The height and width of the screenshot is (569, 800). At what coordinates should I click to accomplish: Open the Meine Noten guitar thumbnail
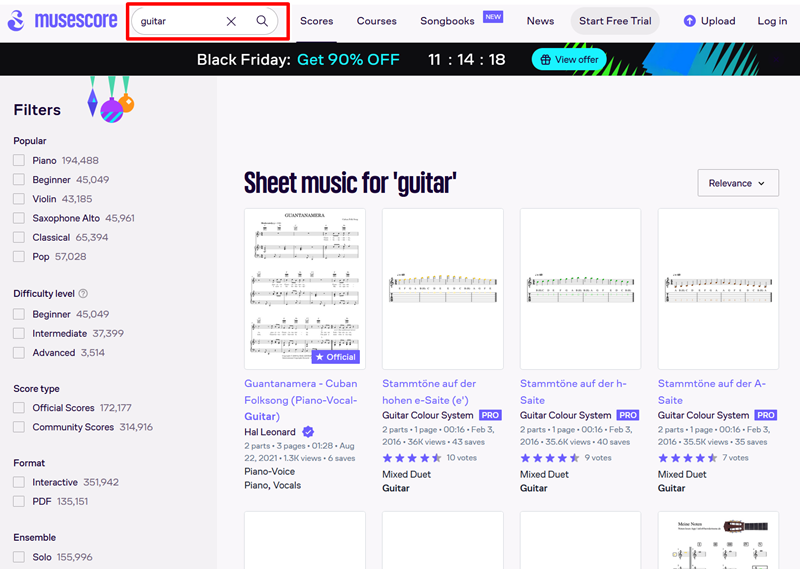(718, 540)
